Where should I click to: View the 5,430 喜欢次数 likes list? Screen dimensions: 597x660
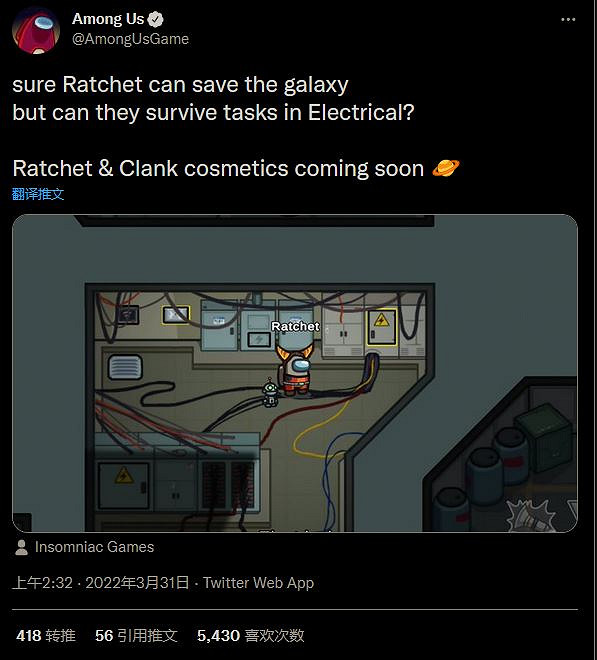[x=251, y=635]
